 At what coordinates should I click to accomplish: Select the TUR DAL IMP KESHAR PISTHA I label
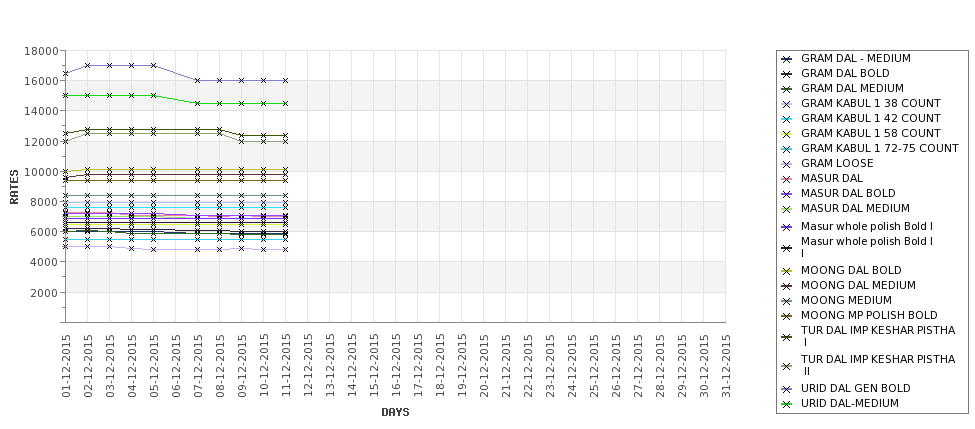click(x=877, y=336)
